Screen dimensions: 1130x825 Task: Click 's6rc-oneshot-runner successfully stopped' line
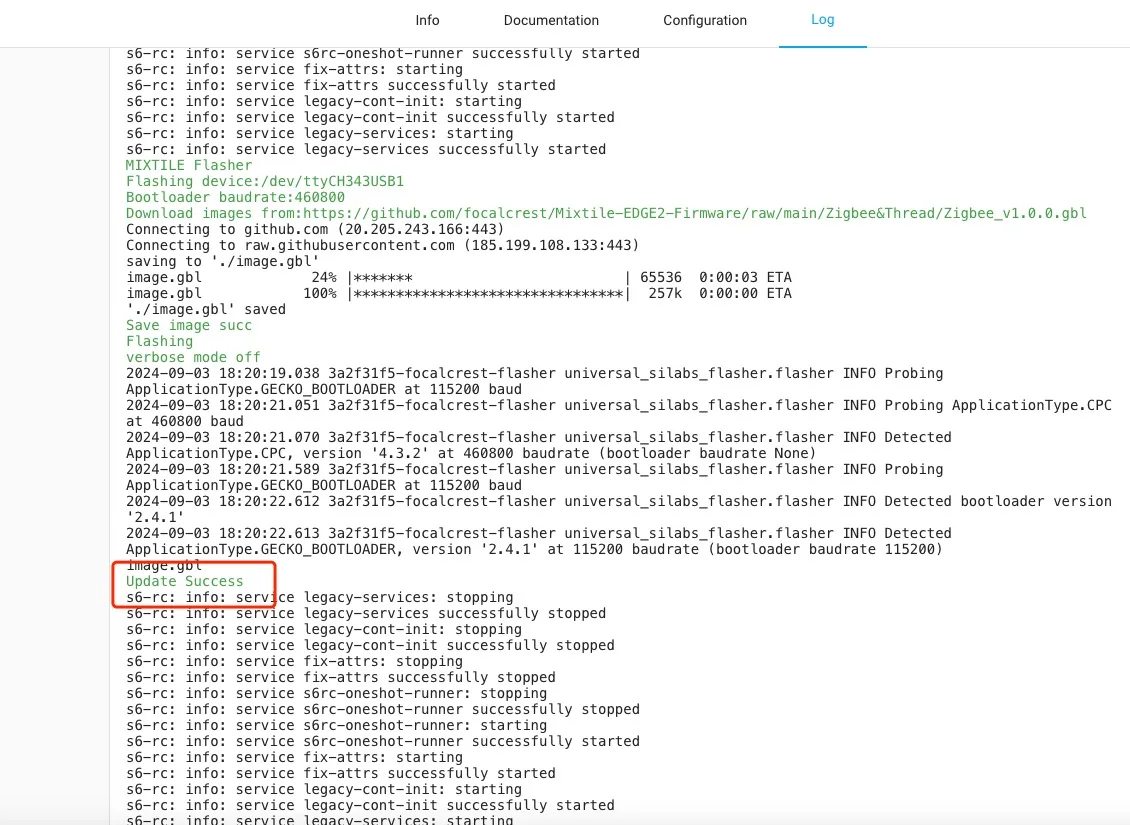point(383,709)
